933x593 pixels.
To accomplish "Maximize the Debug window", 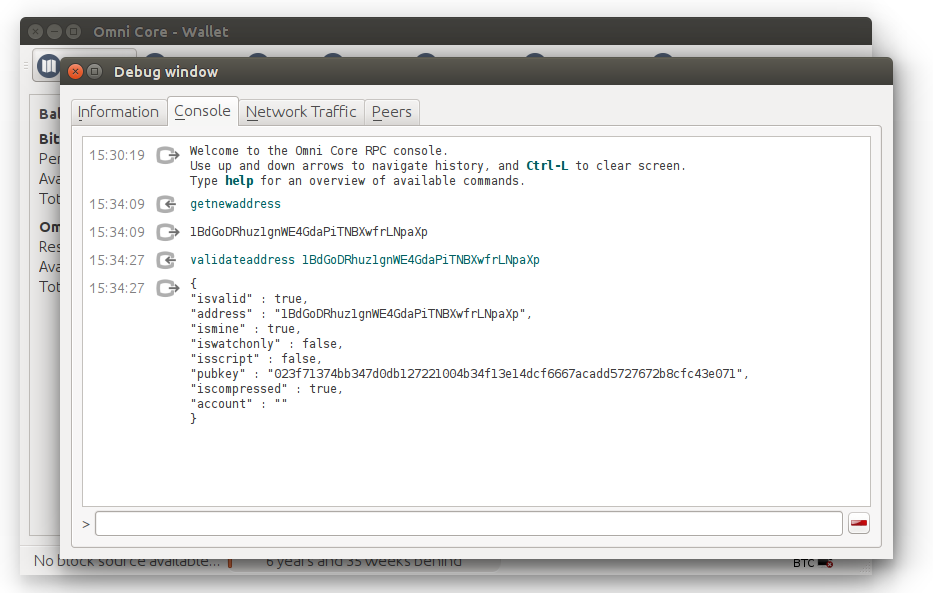I will 95,72.
